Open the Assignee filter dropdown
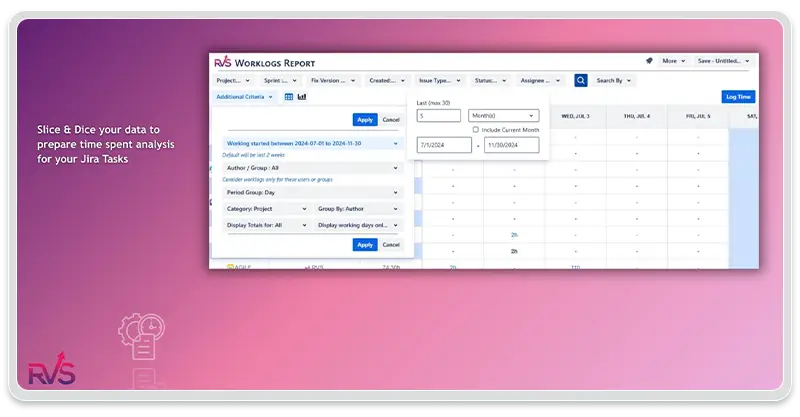Screen dimensions: 800x417 [540, 81]
